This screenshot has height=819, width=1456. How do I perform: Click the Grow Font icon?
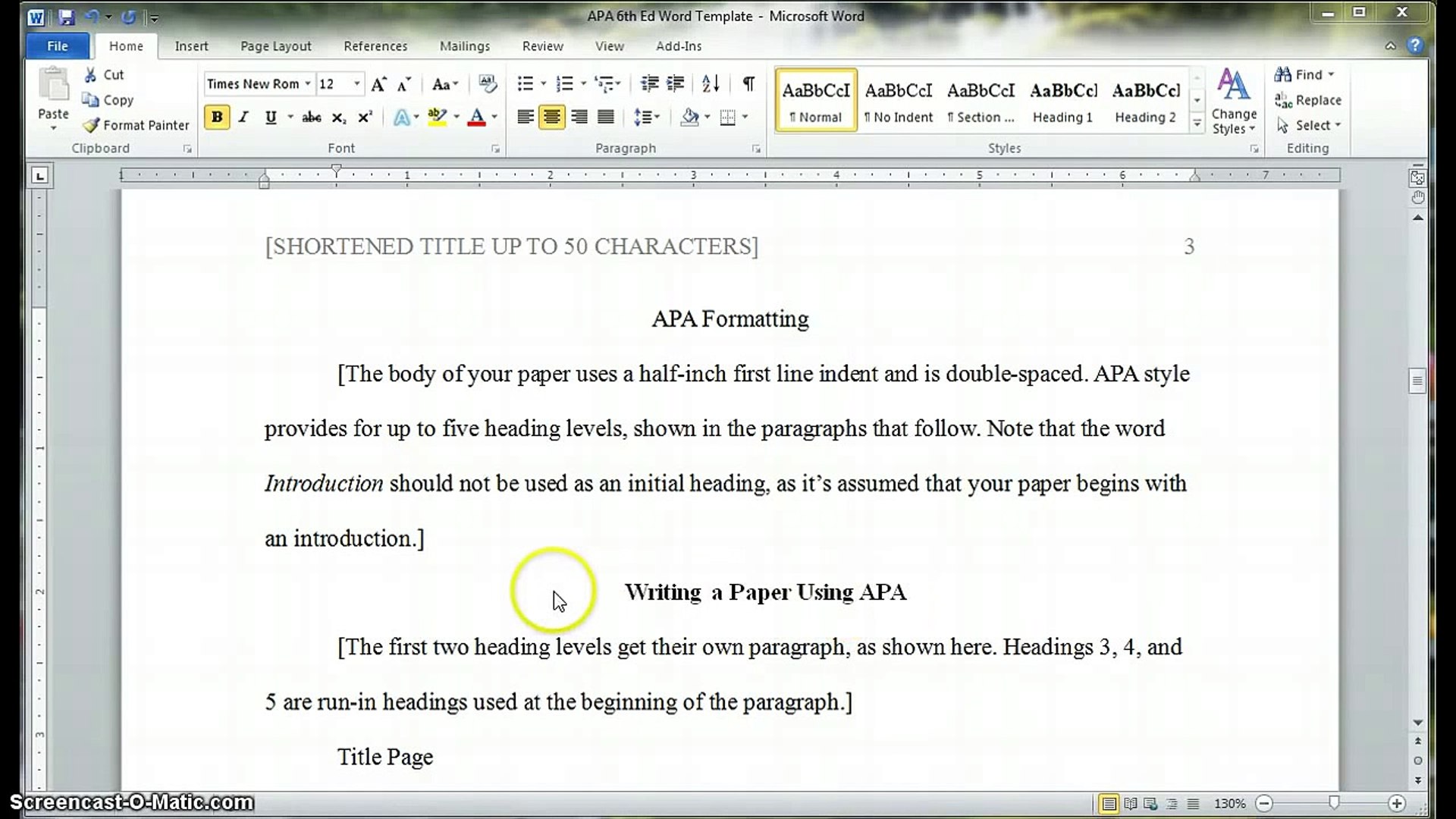pos(378,83)
